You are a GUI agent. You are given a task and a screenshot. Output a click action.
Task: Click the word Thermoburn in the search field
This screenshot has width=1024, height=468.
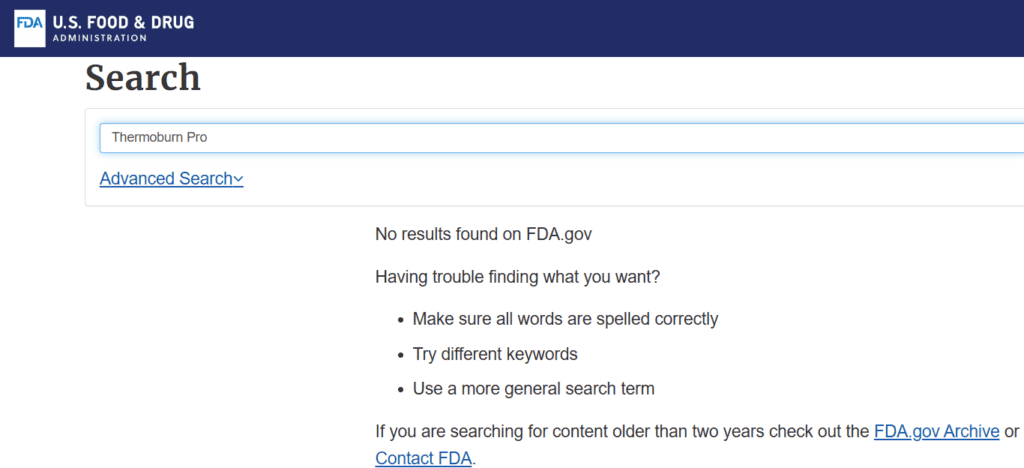(149, 138)
